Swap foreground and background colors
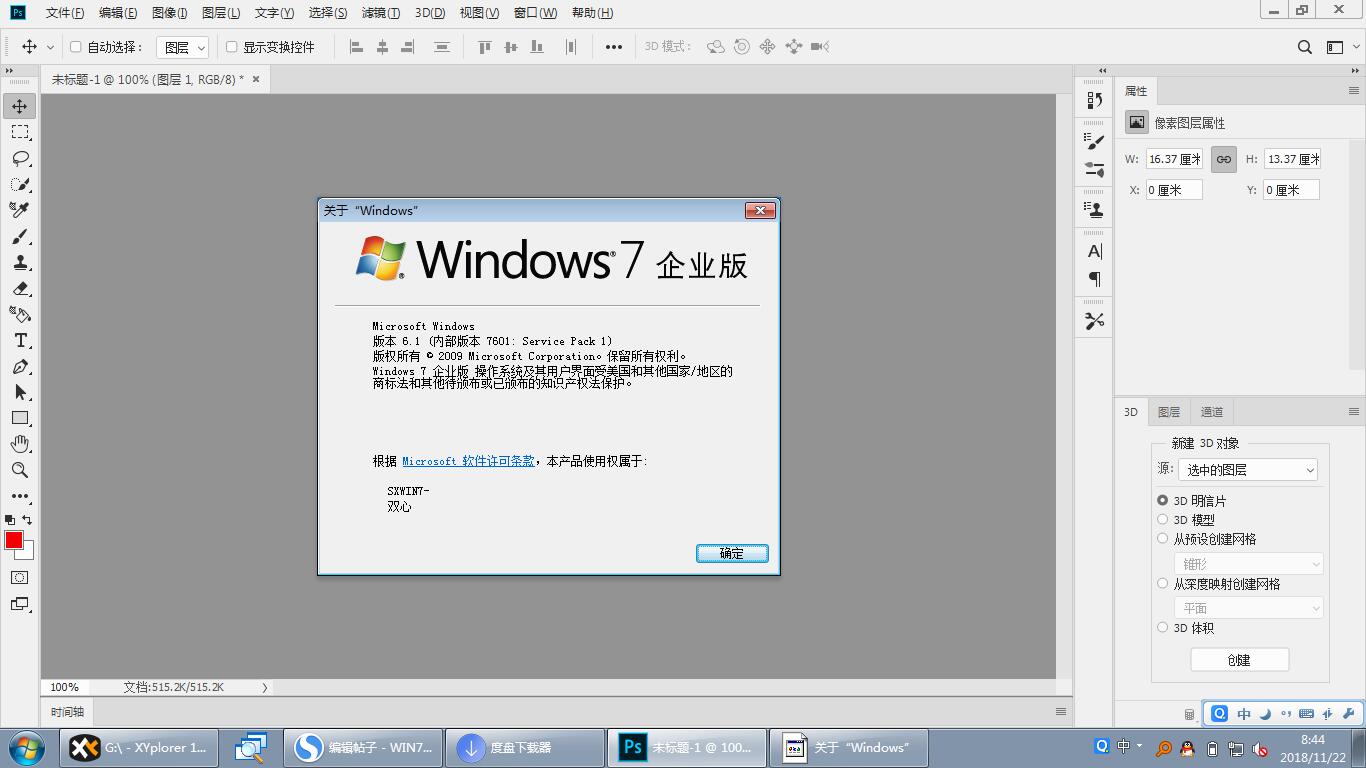 coord(27,520)
